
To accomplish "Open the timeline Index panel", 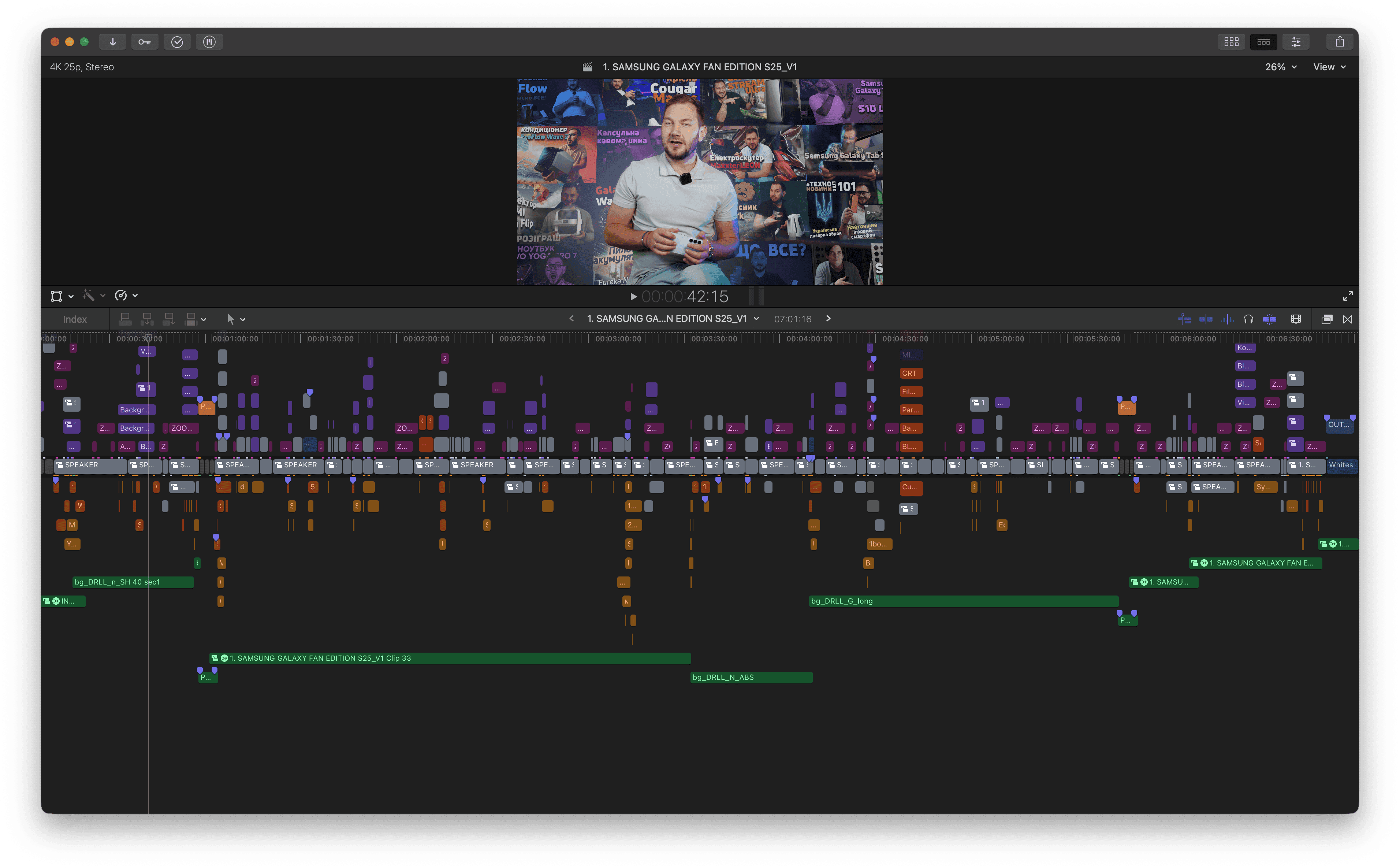I will point(75,319).
